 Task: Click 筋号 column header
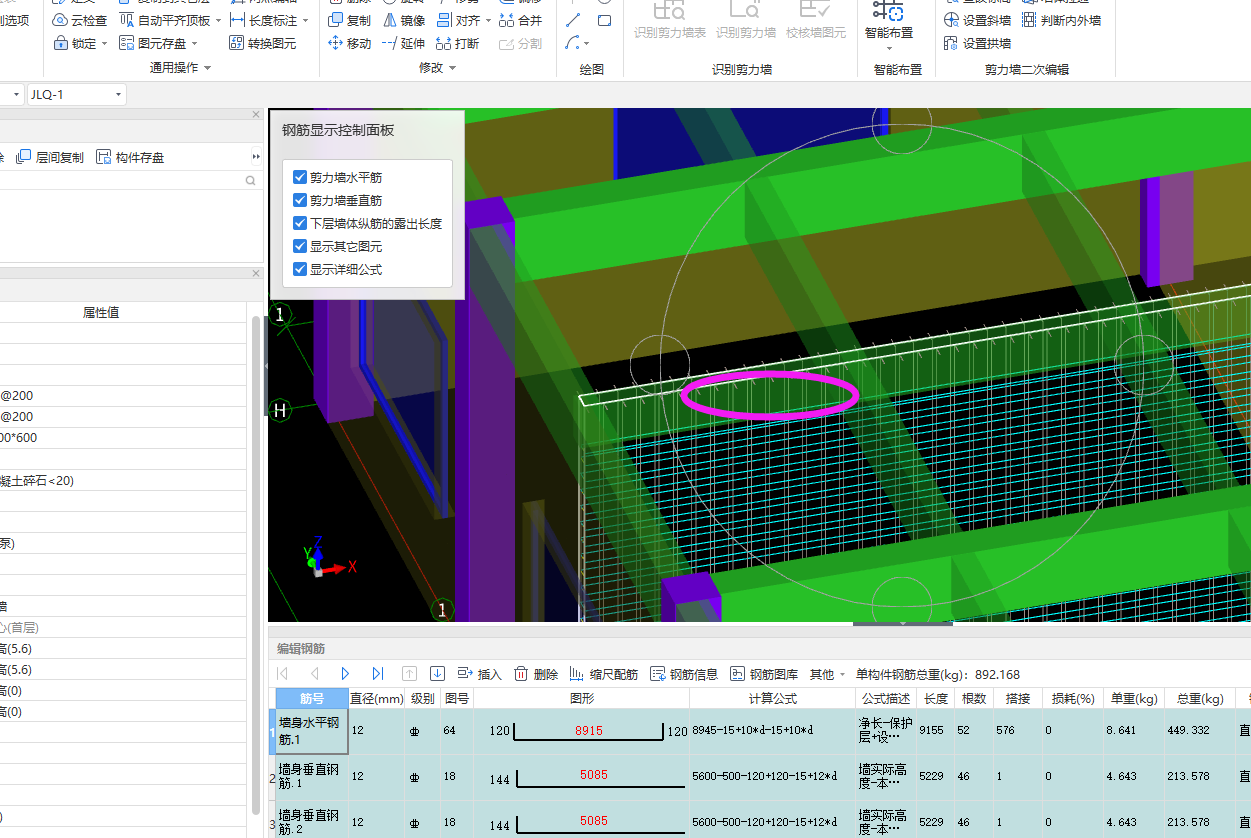[312, 698]
